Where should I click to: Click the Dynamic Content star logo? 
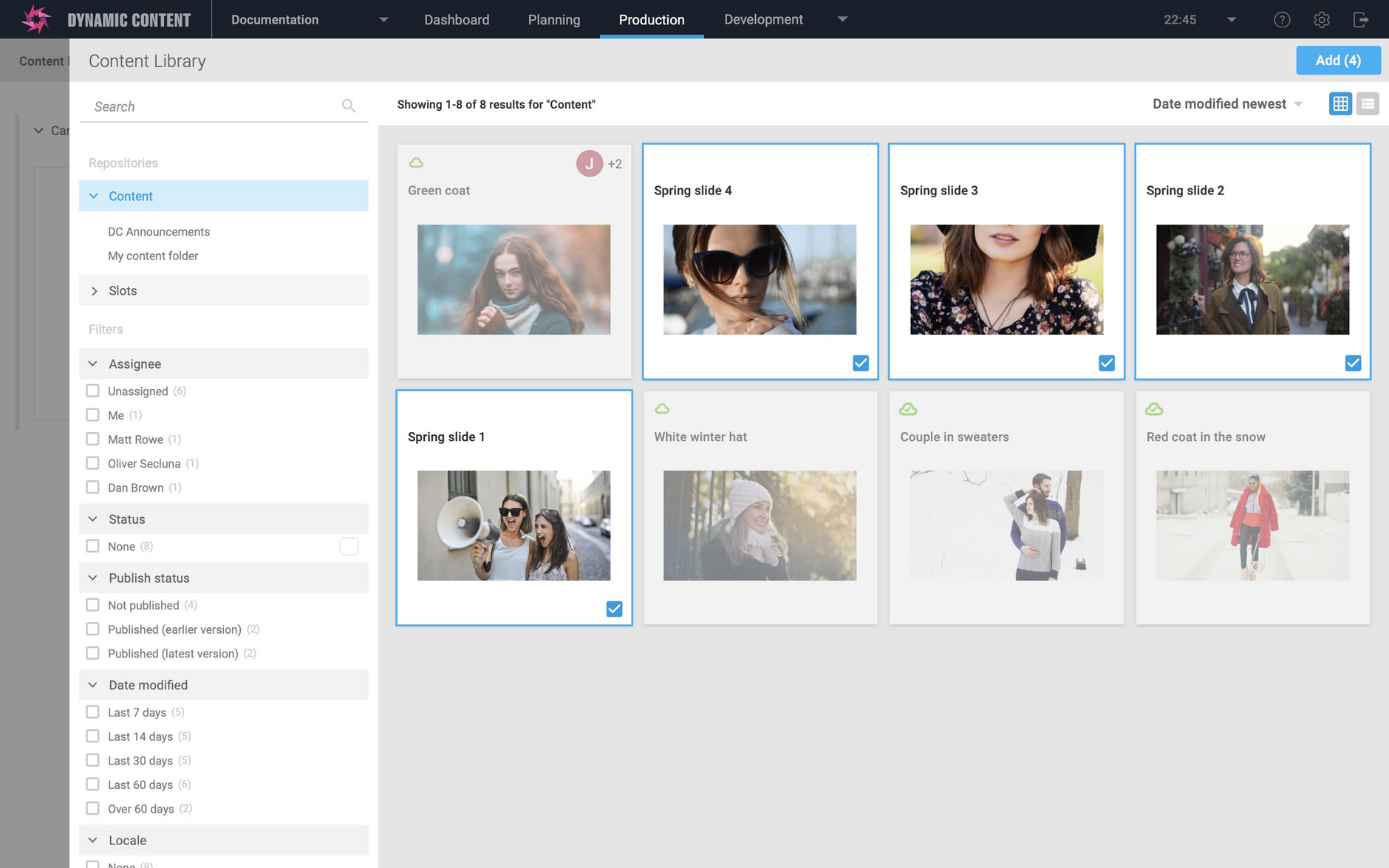click(x=35, y=19)
